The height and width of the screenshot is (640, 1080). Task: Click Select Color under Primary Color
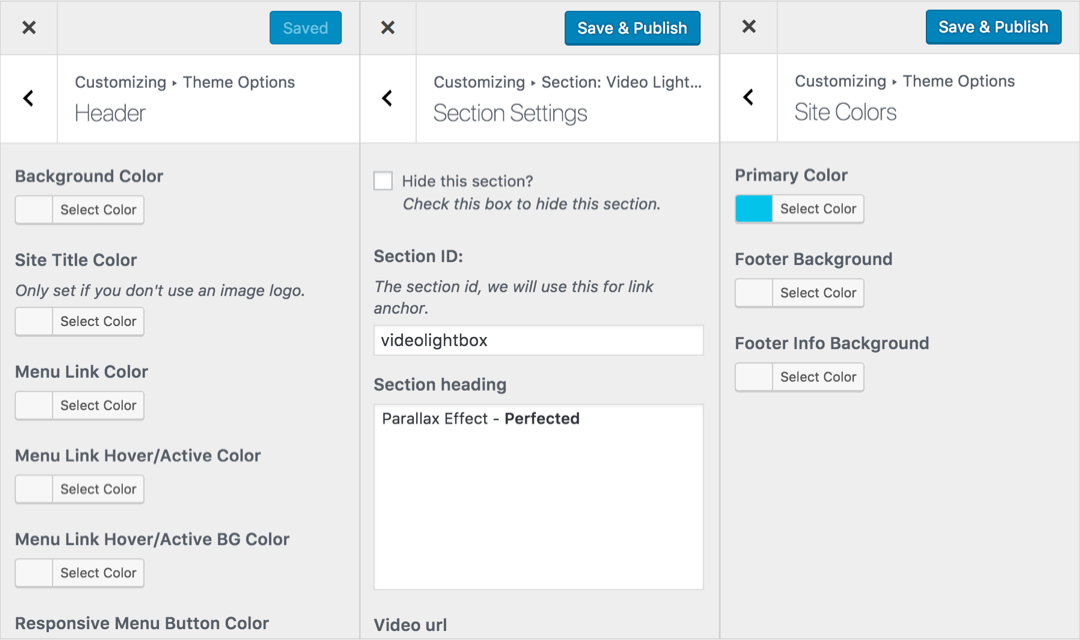818,209
